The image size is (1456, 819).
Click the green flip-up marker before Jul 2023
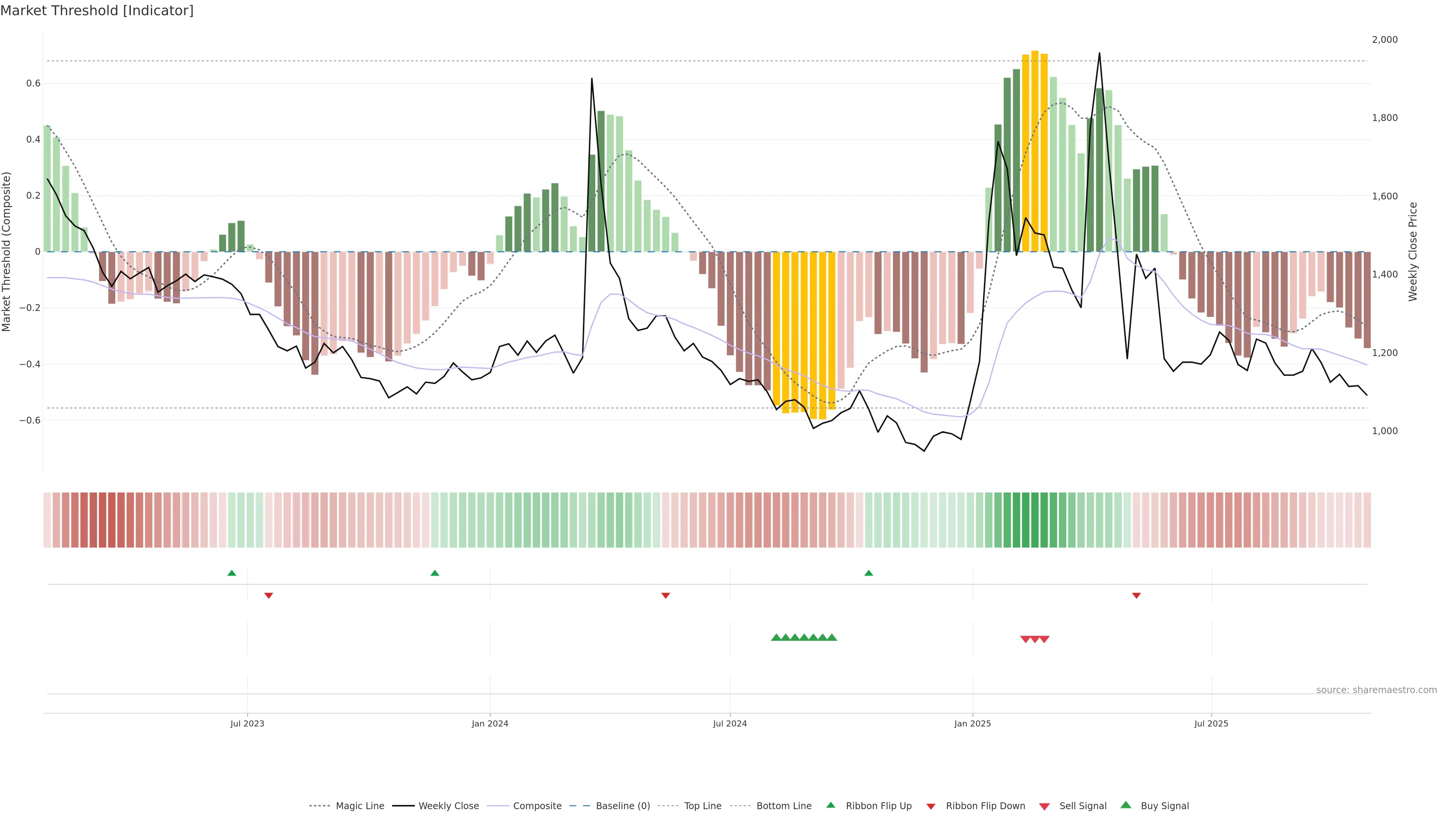(232, 573)
